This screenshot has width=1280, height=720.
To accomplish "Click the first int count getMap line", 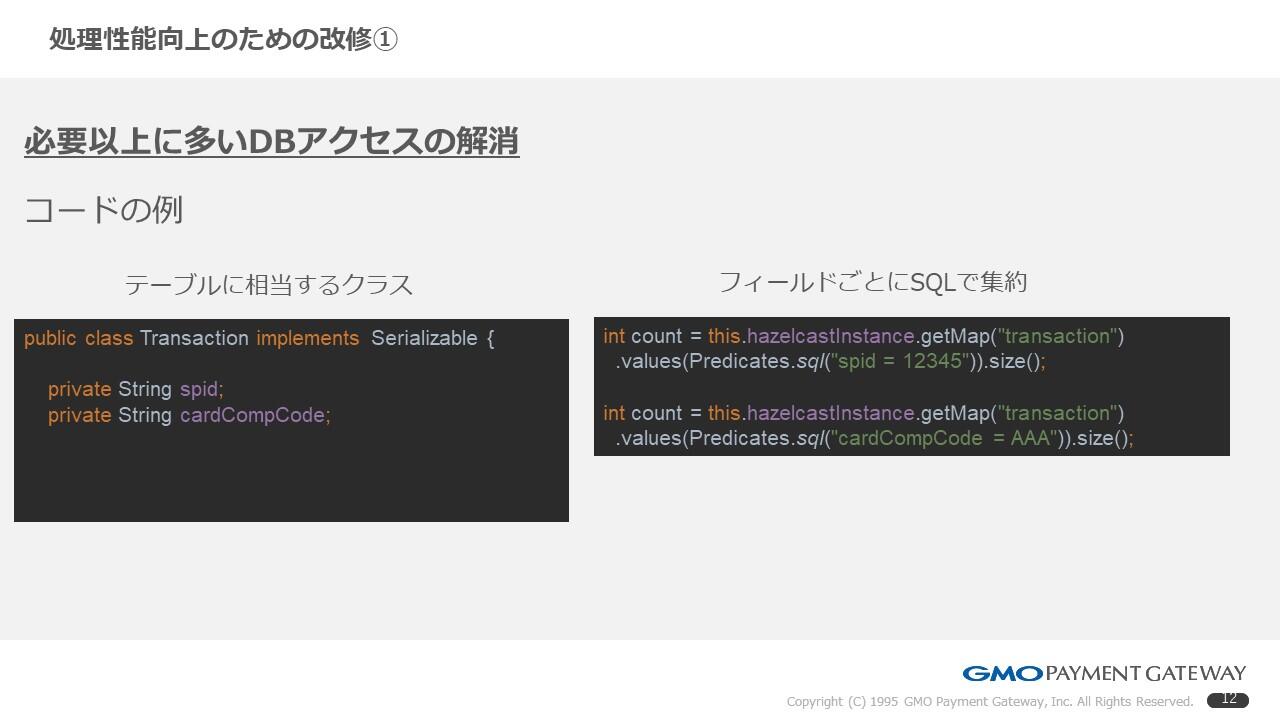I will tap(864, 336).
